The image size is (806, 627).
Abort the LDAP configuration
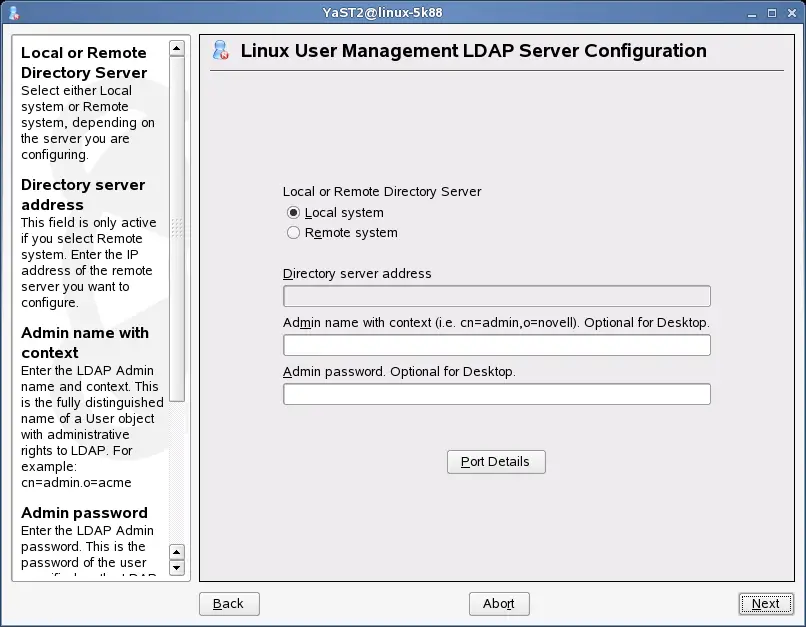499,604
